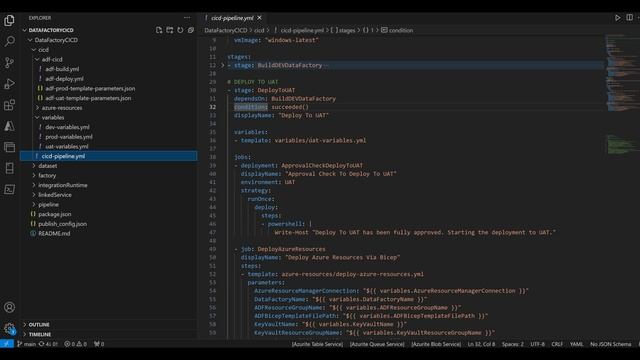Viewport: 640px width, 360px height.
Task: Unfold the BuildDEVDataFactory stage at line 12
Action: point(222,65)
